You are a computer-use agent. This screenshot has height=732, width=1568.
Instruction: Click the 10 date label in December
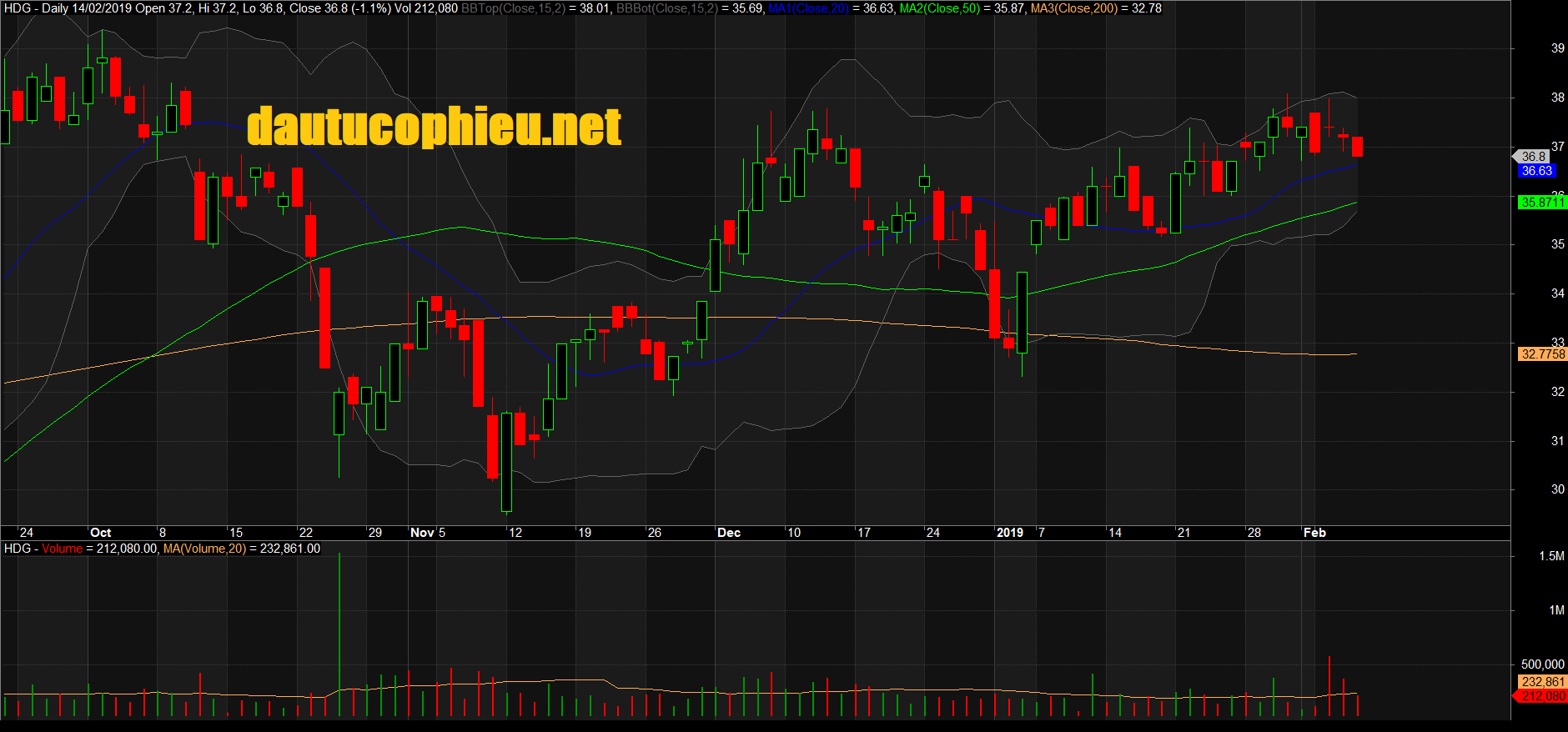click(x=794, y=533)
